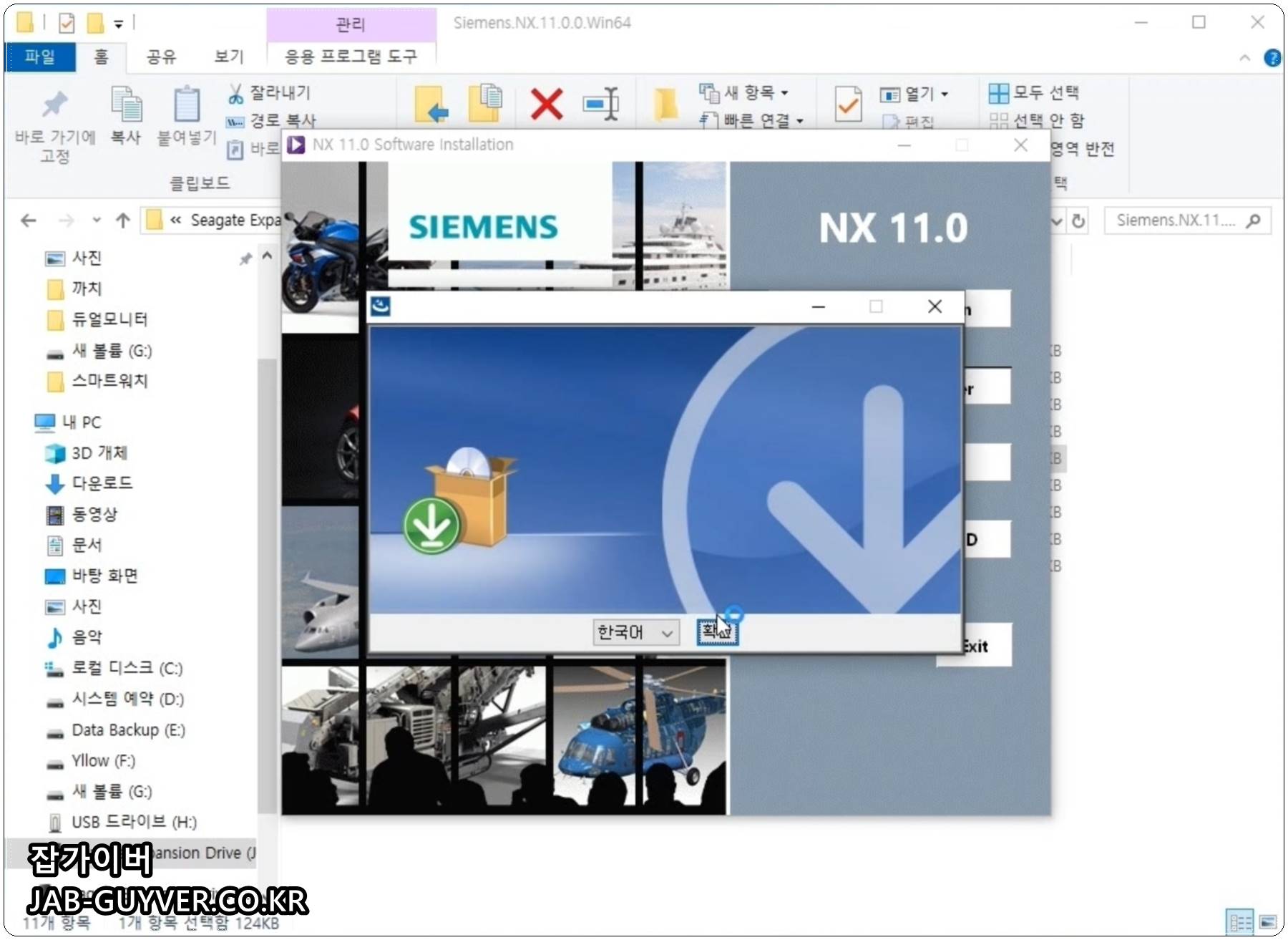This screenshot has height=940, width=1288.
Task: Click the installer setup icon in dialog title
Action: (x=381, y=306)
